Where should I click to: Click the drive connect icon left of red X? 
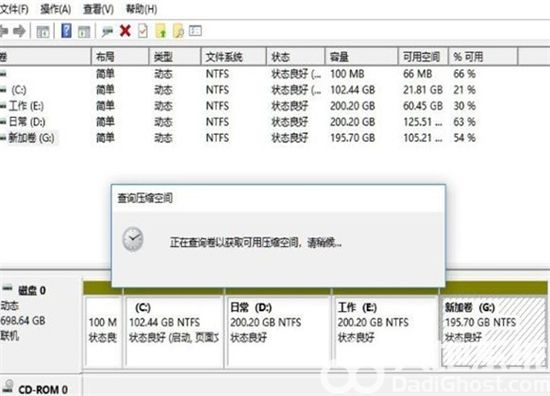pos(107,32)
